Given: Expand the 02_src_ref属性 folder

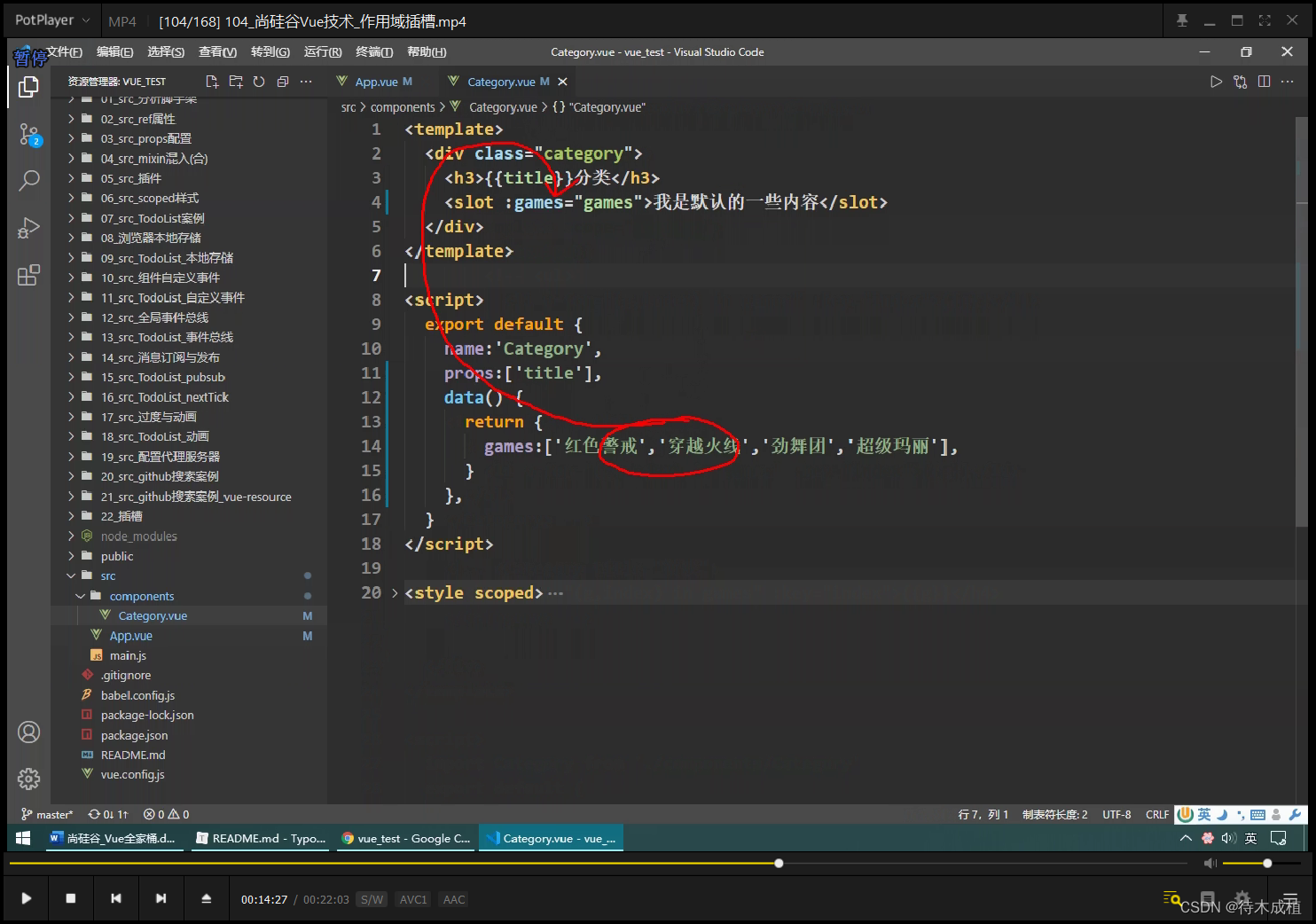Looking at the screenshot, I should (x=71, y=119).
